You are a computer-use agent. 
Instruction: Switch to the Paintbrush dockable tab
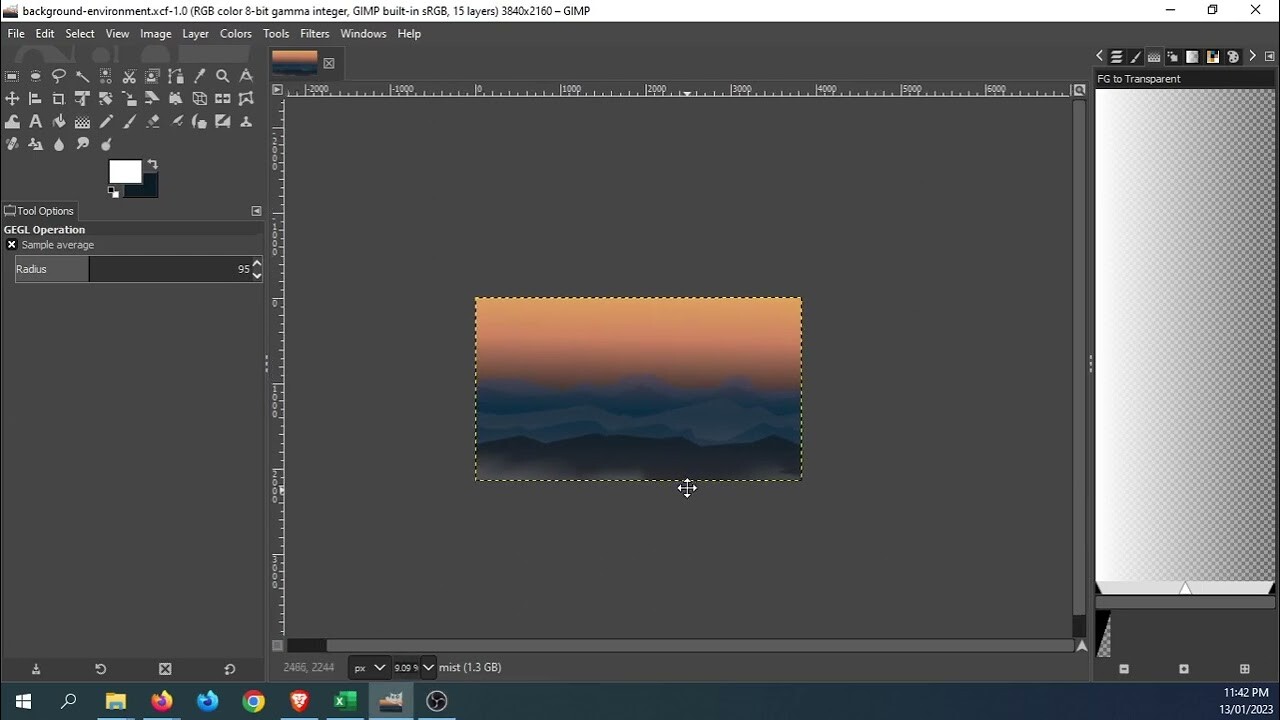point(1135,57)
